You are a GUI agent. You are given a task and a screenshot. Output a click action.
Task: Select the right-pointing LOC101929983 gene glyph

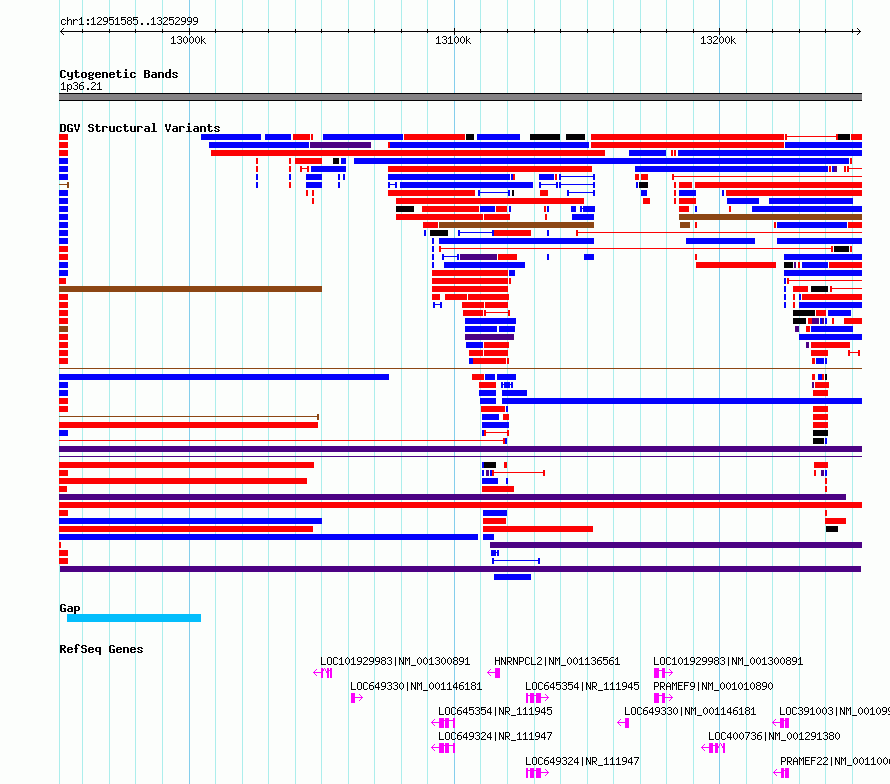[663, 673]
